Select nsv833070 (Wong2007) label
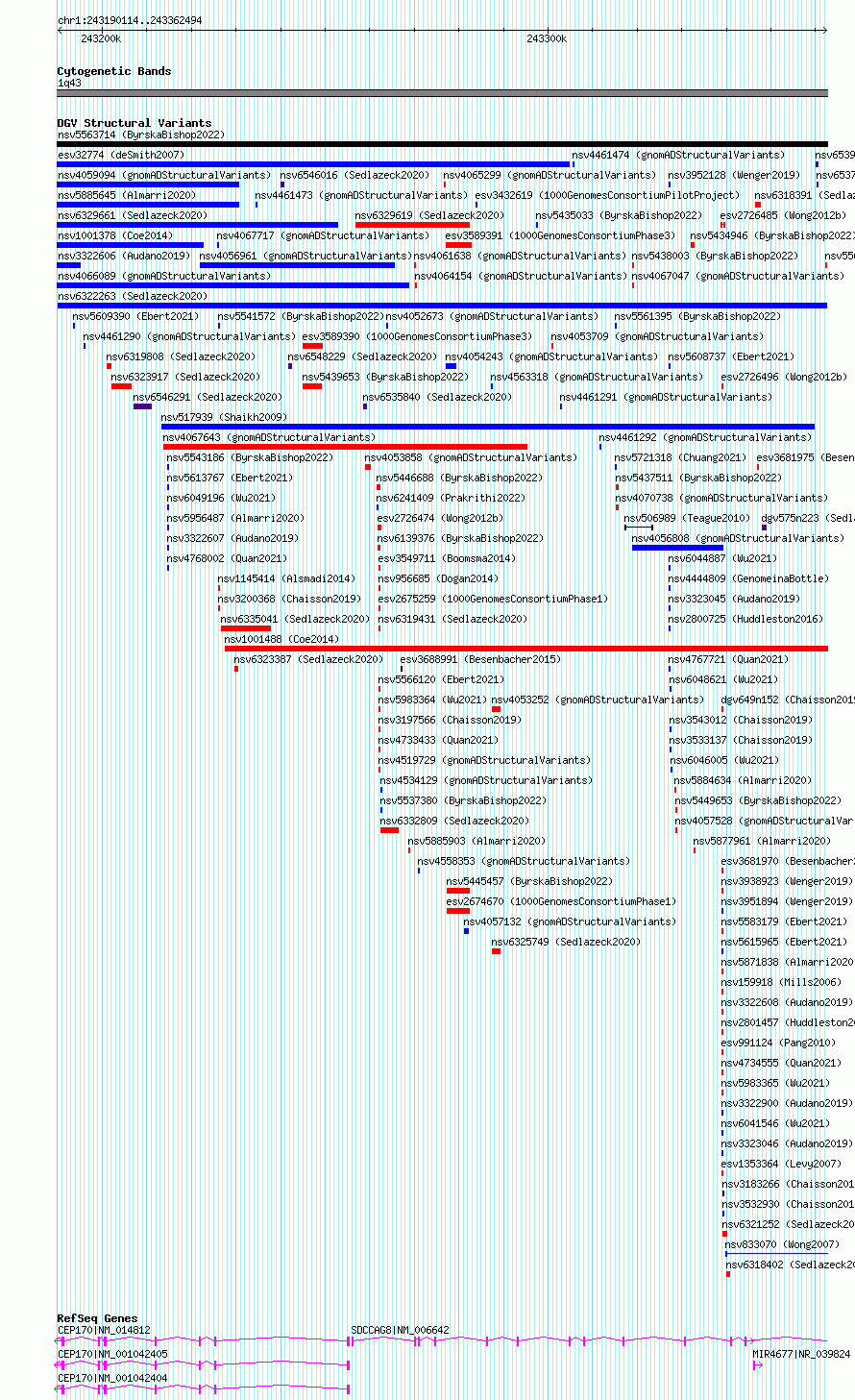The image size is (855, 1400). click(x=783, y=1244)
